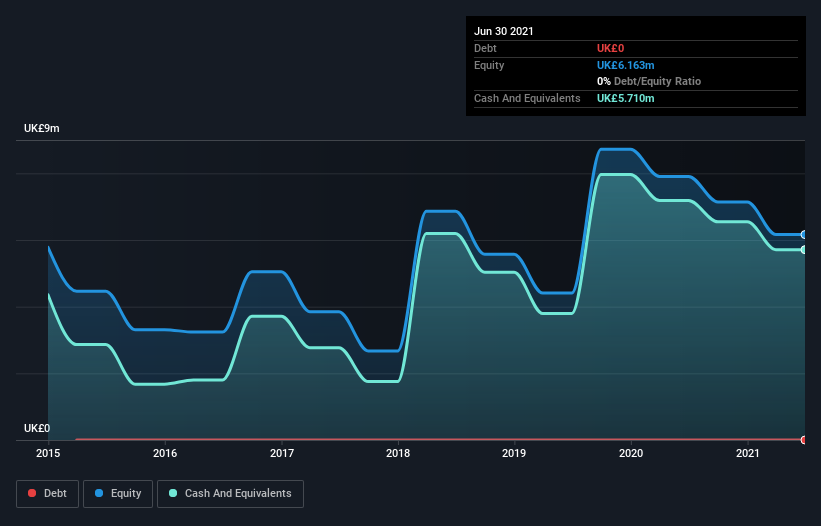Click the 2017 axis label
Screen dimensions: 821x526
pyautogui.click(x=282, y=453)
